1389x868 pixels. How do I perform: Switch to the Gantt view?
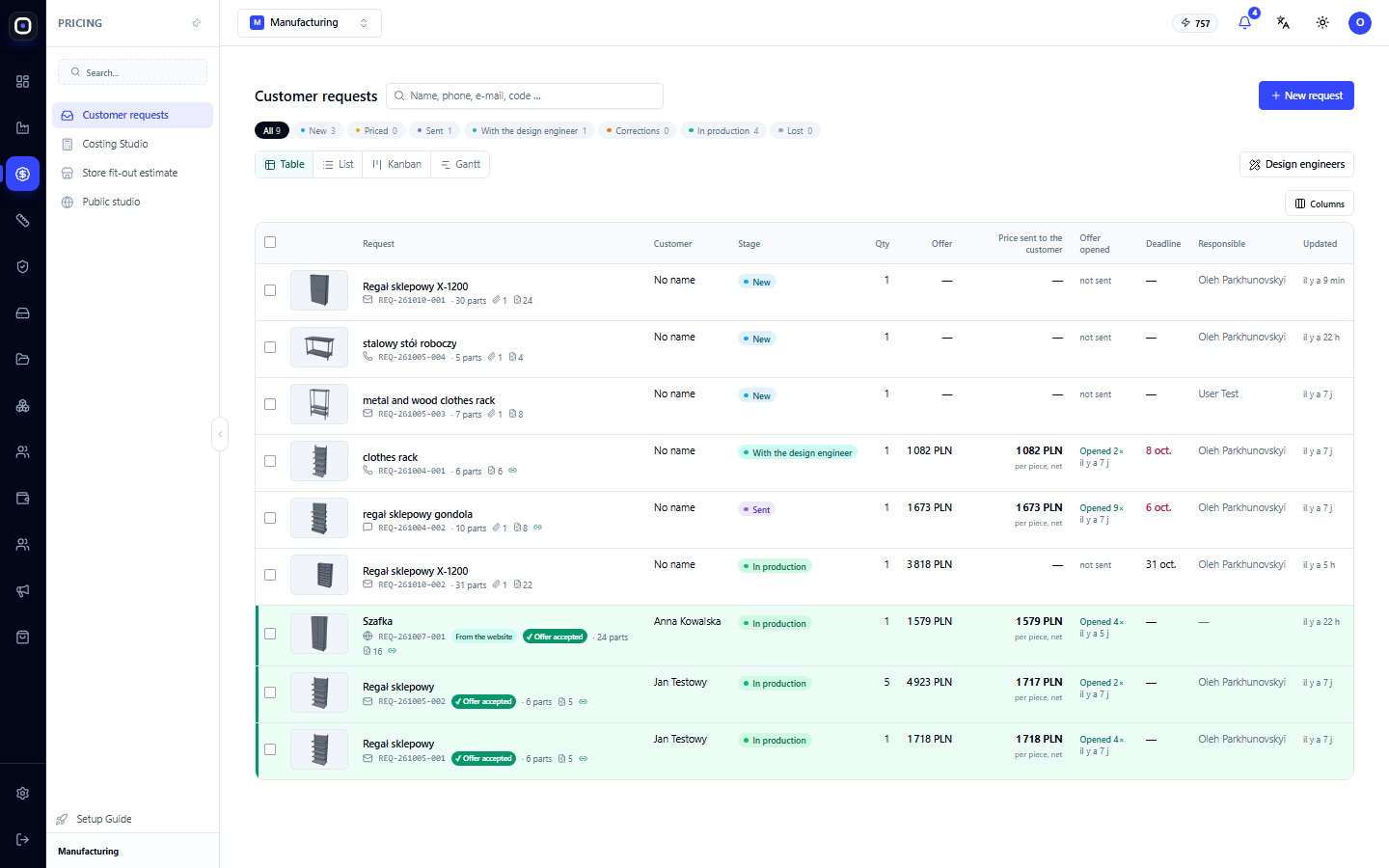click(460, 165)
